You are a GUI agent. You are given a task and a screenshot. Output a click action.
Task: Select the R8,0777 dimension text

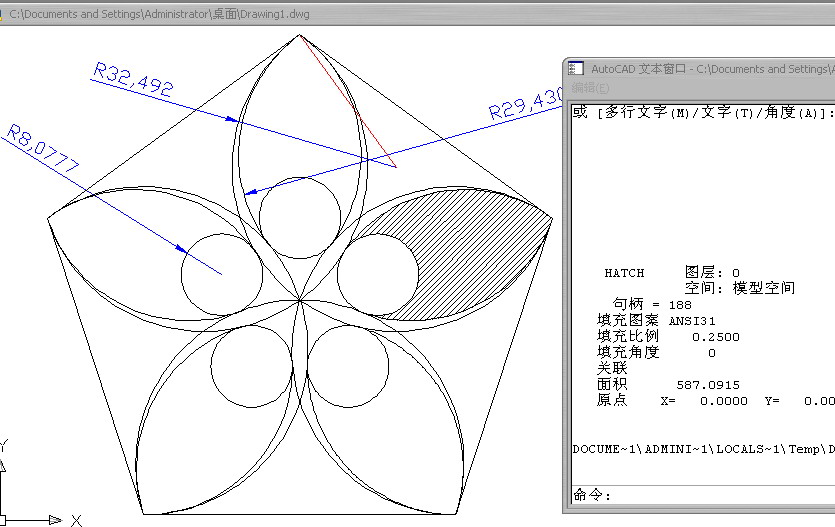(43, 147)
